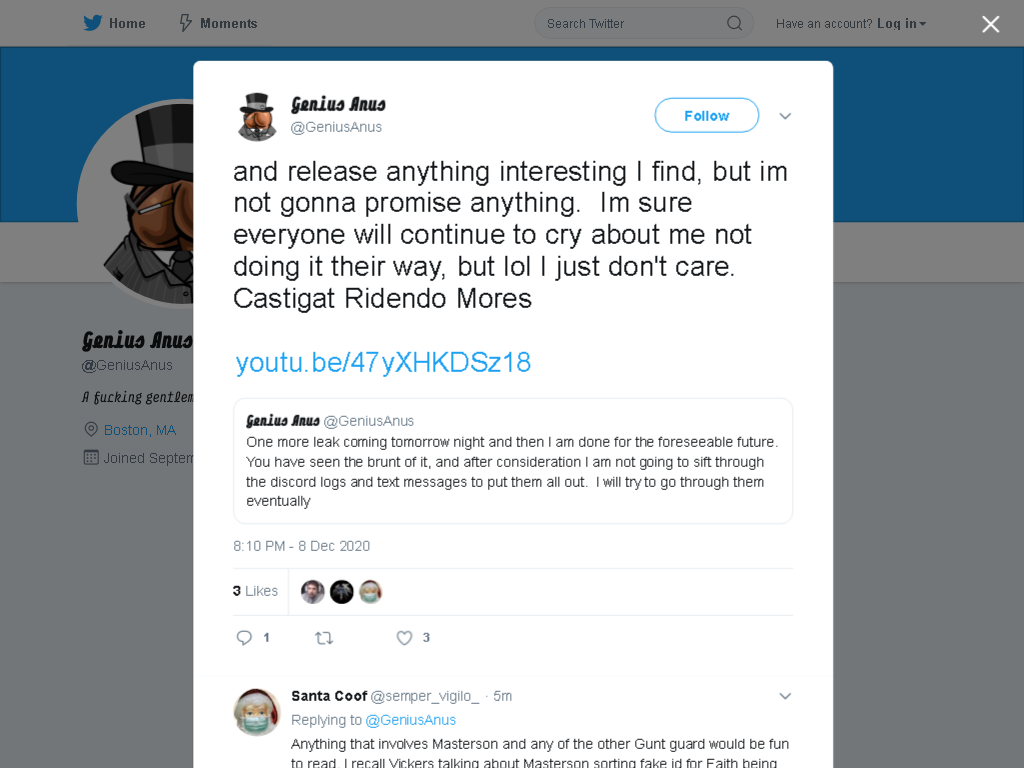Like the tweet with the heart icon

tap(404, 637)
